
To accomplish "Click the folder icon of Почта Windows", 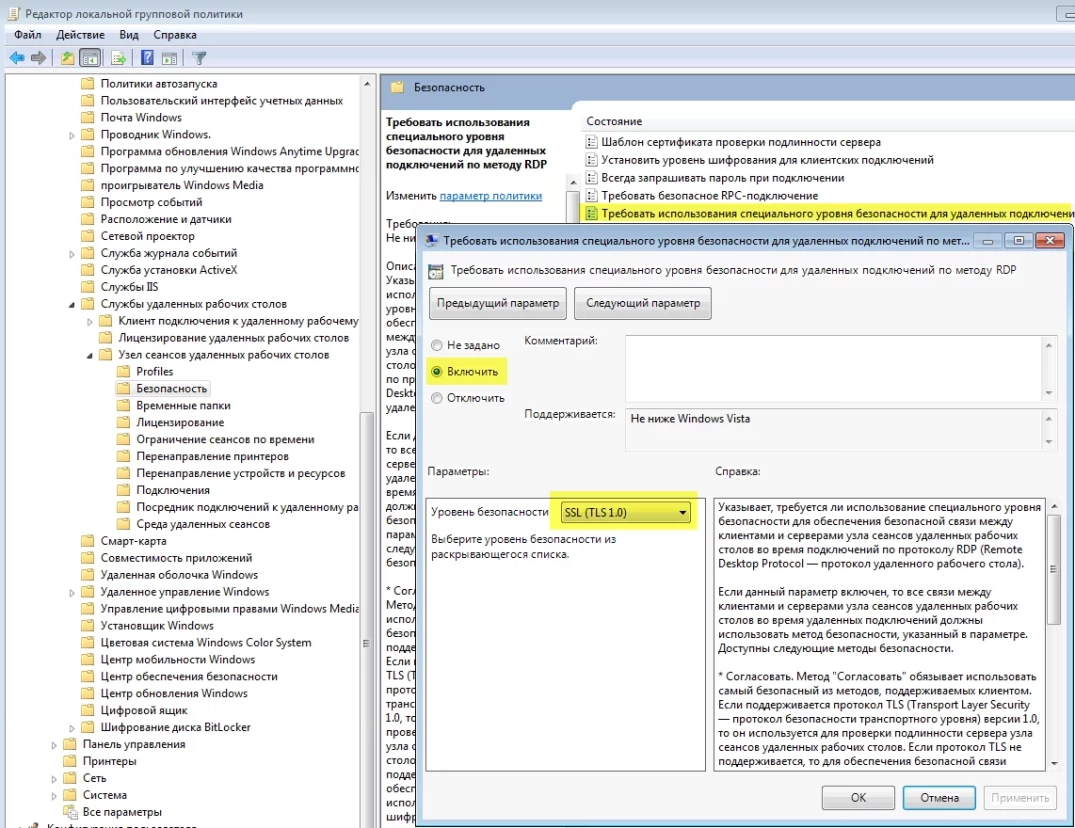I will click(88, 117).
